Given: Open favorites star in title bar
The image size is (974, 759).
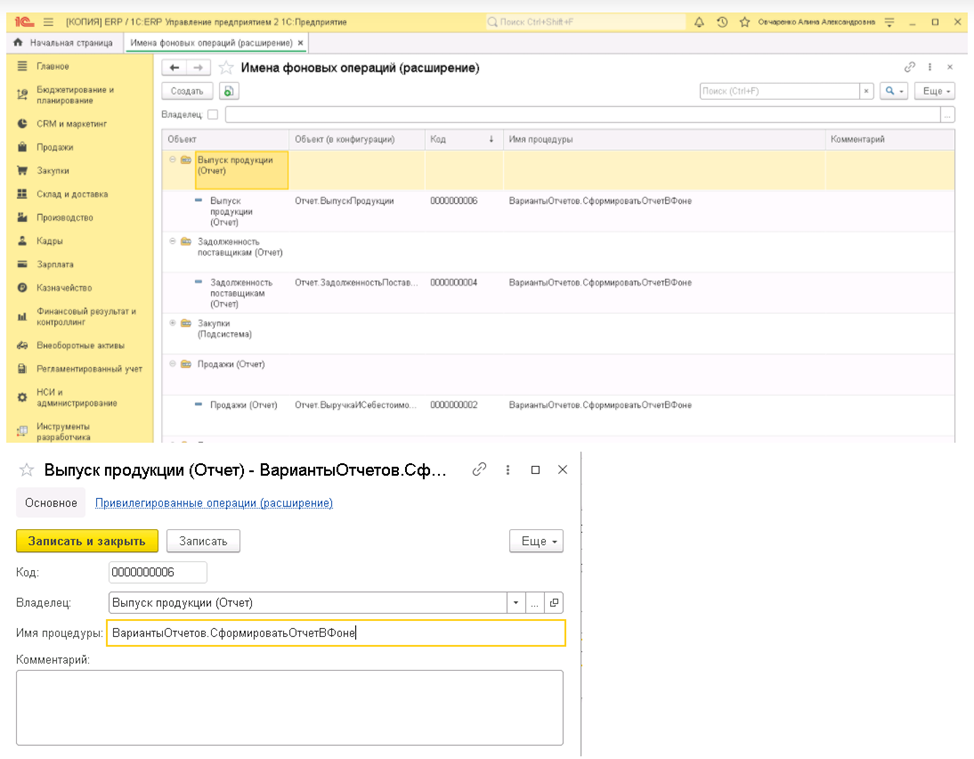Looking at the screenshot, I should [745, 22].
